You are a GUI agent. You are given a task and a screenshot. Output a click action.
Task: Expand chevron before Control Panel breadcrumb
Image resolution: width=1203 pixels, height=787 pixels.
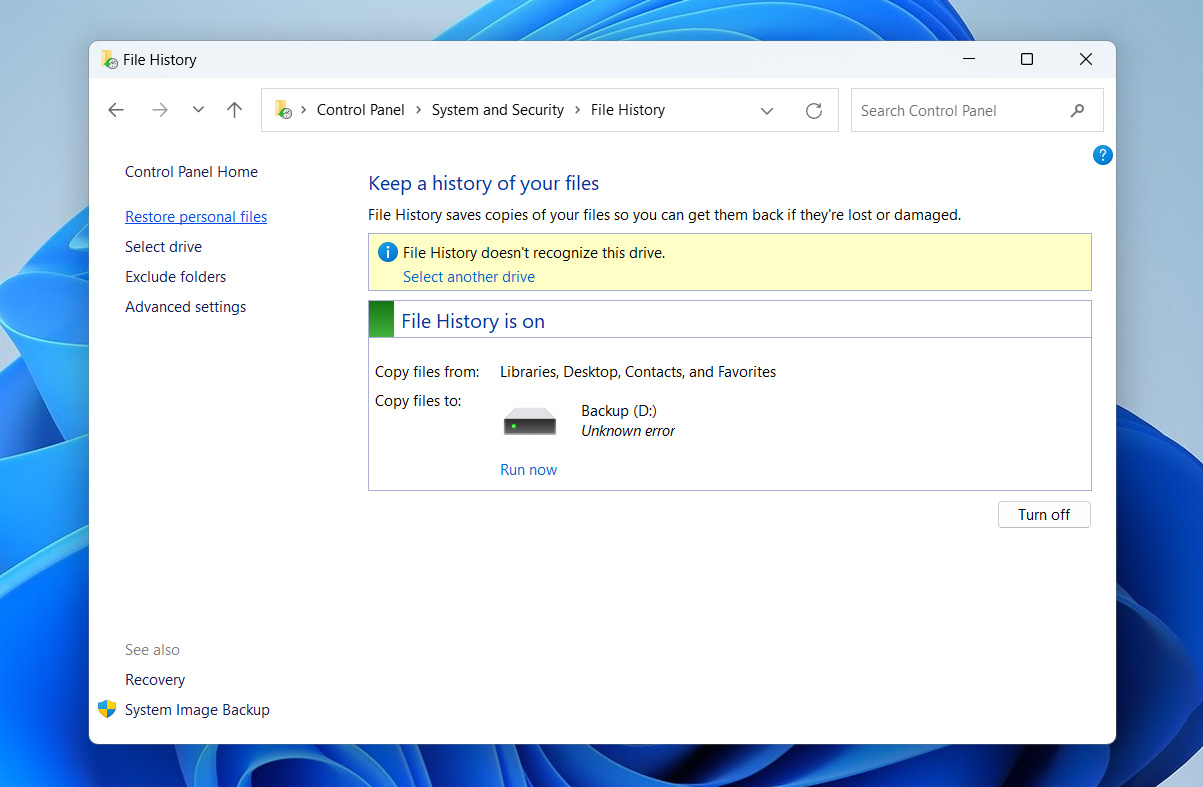click(x=304, y=110)
